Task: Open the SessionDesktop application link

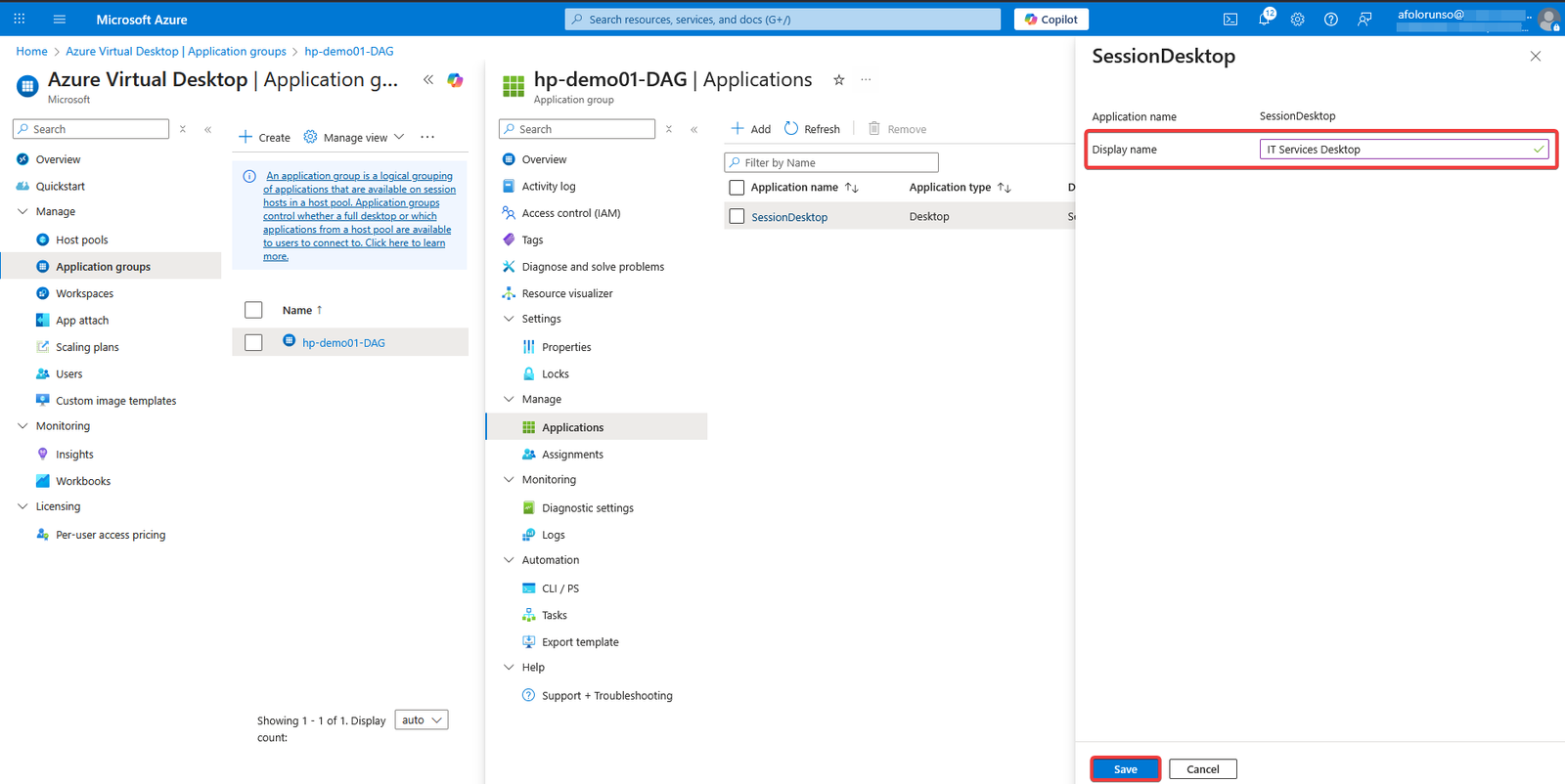Action: tap(789, 217)
